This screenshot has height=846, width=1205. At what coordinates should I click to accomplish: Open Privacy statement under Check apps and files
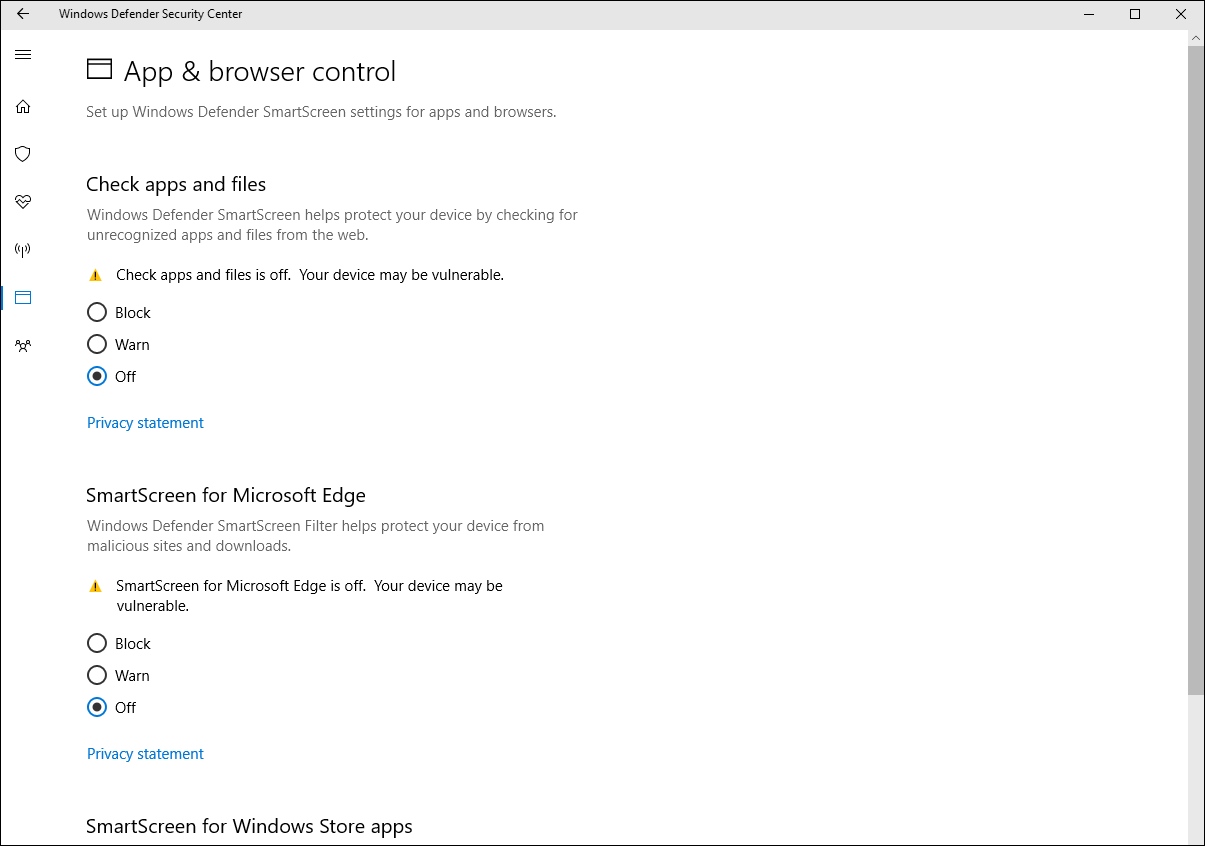tap(145, 423)
